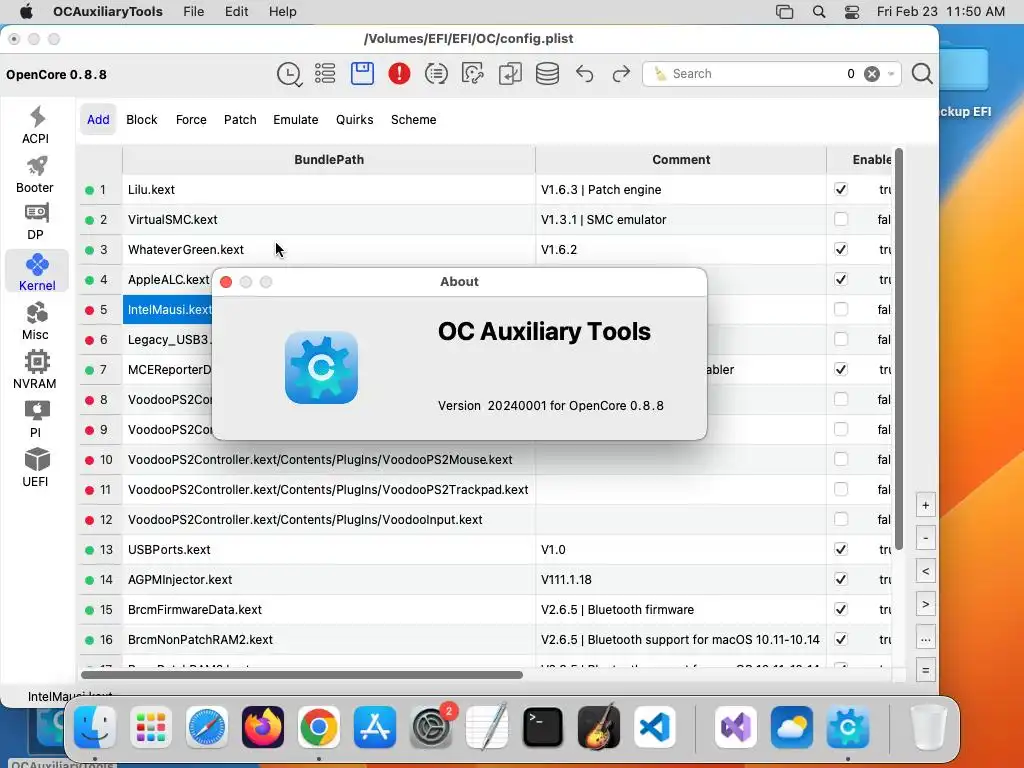
Task: Click the plus button to add kext
Action: click(x=925, y=505)
